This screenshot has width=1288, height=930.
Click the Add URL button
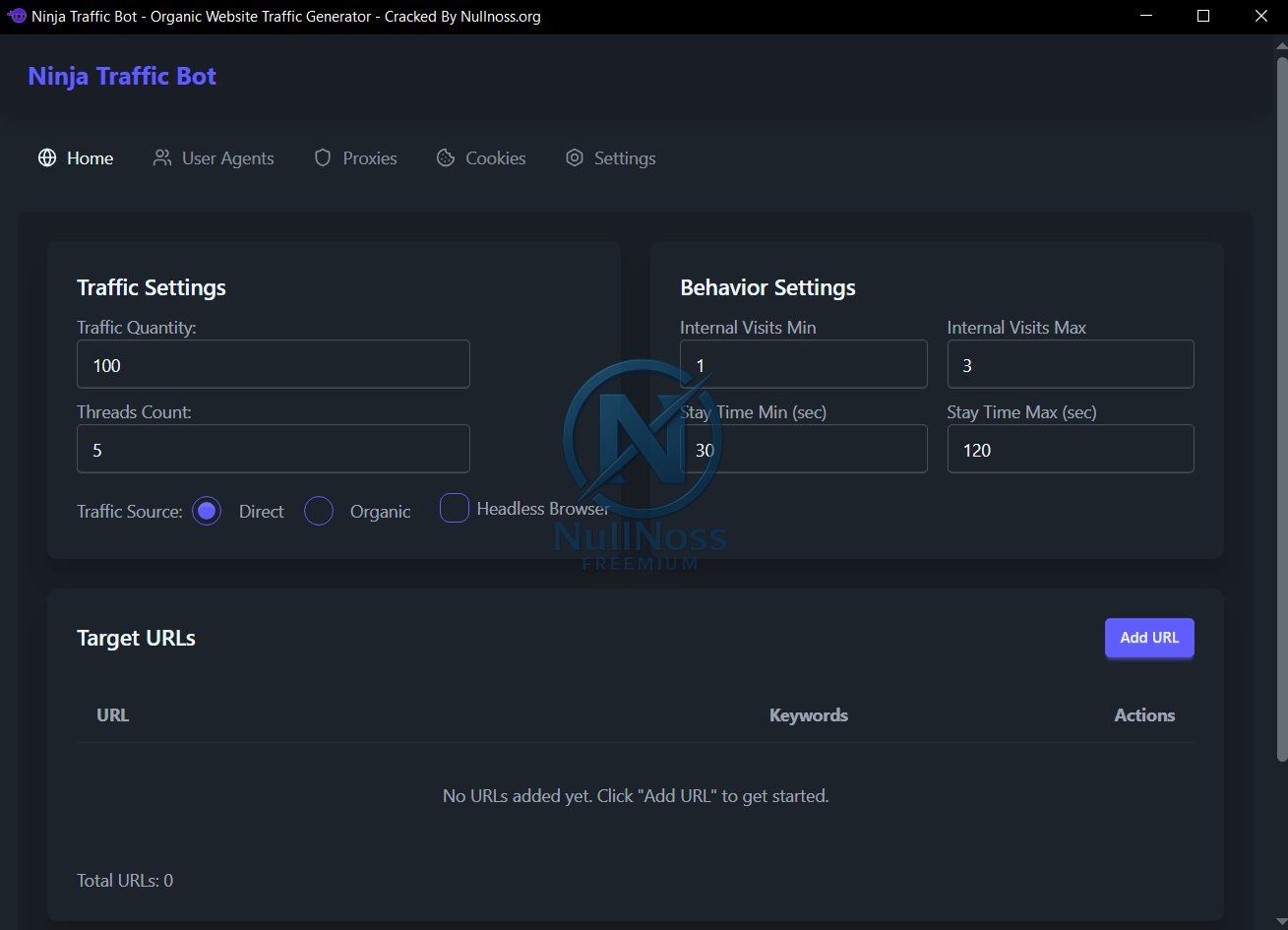coord(1149,638)
